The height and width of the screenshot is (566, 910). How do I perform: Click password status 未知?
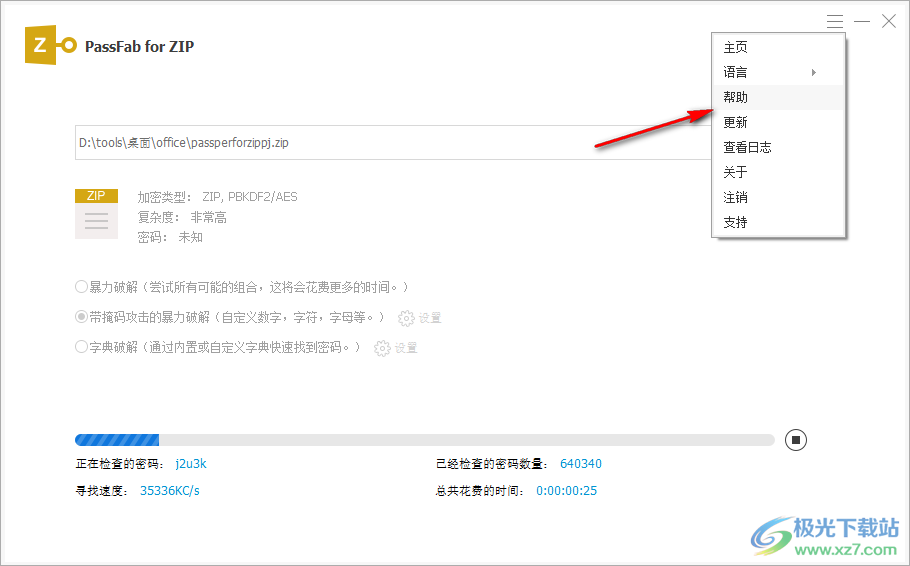click(190, 237)
